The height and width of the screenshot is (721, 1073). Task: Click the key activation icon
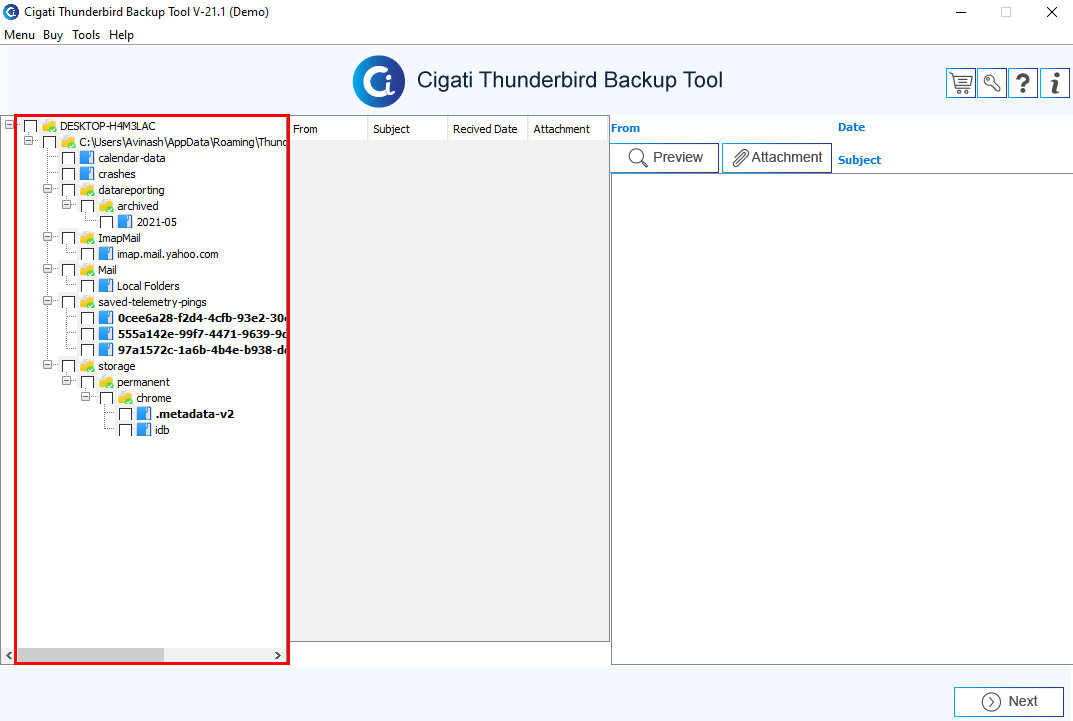[x=992, y=83]
